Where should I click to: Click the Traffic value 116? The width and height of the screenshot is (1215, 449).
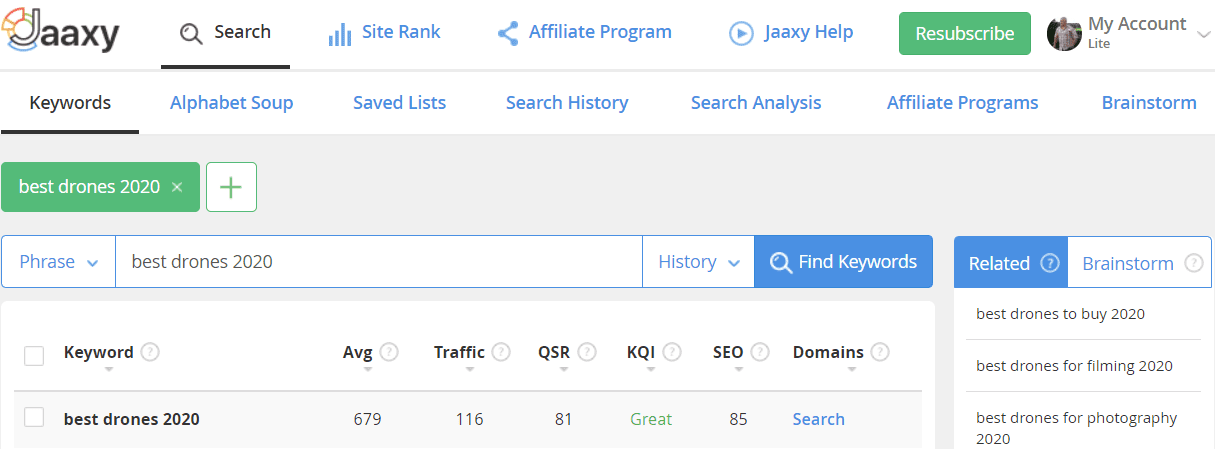[x=469, y=419]
